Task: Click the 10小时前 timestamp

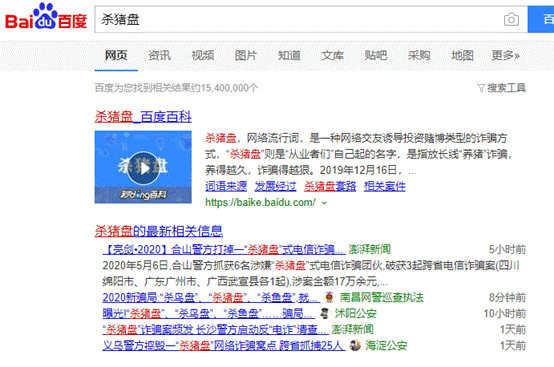Action: coord(505,313)
